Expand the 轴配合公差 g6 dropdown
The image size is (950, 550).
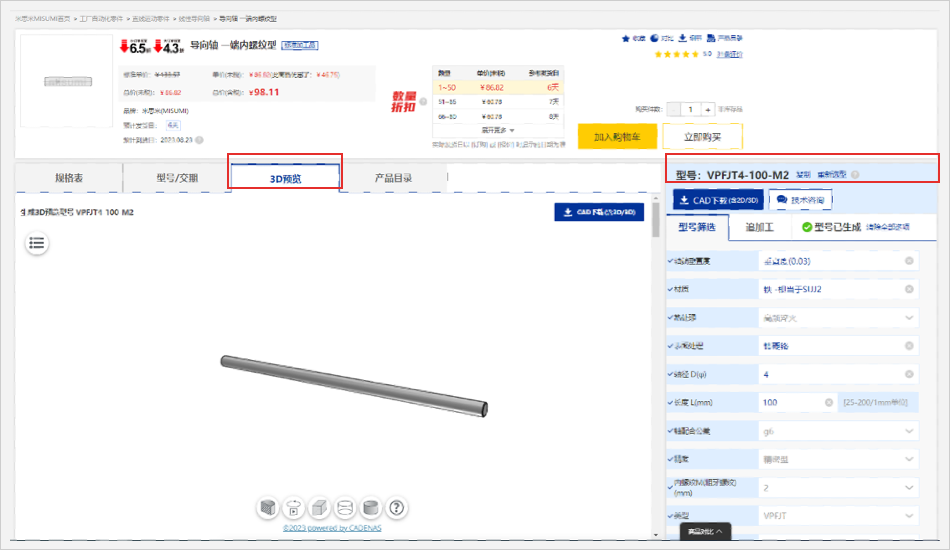909,431
